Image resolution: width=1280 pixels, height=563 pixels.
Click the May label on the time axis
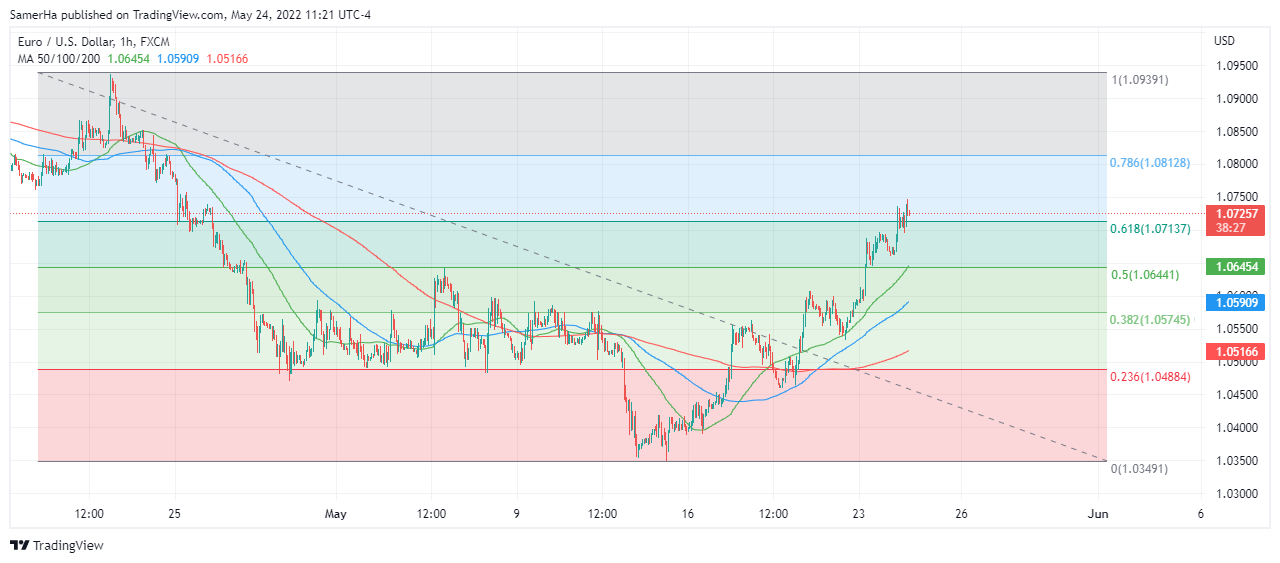(336, 514)
